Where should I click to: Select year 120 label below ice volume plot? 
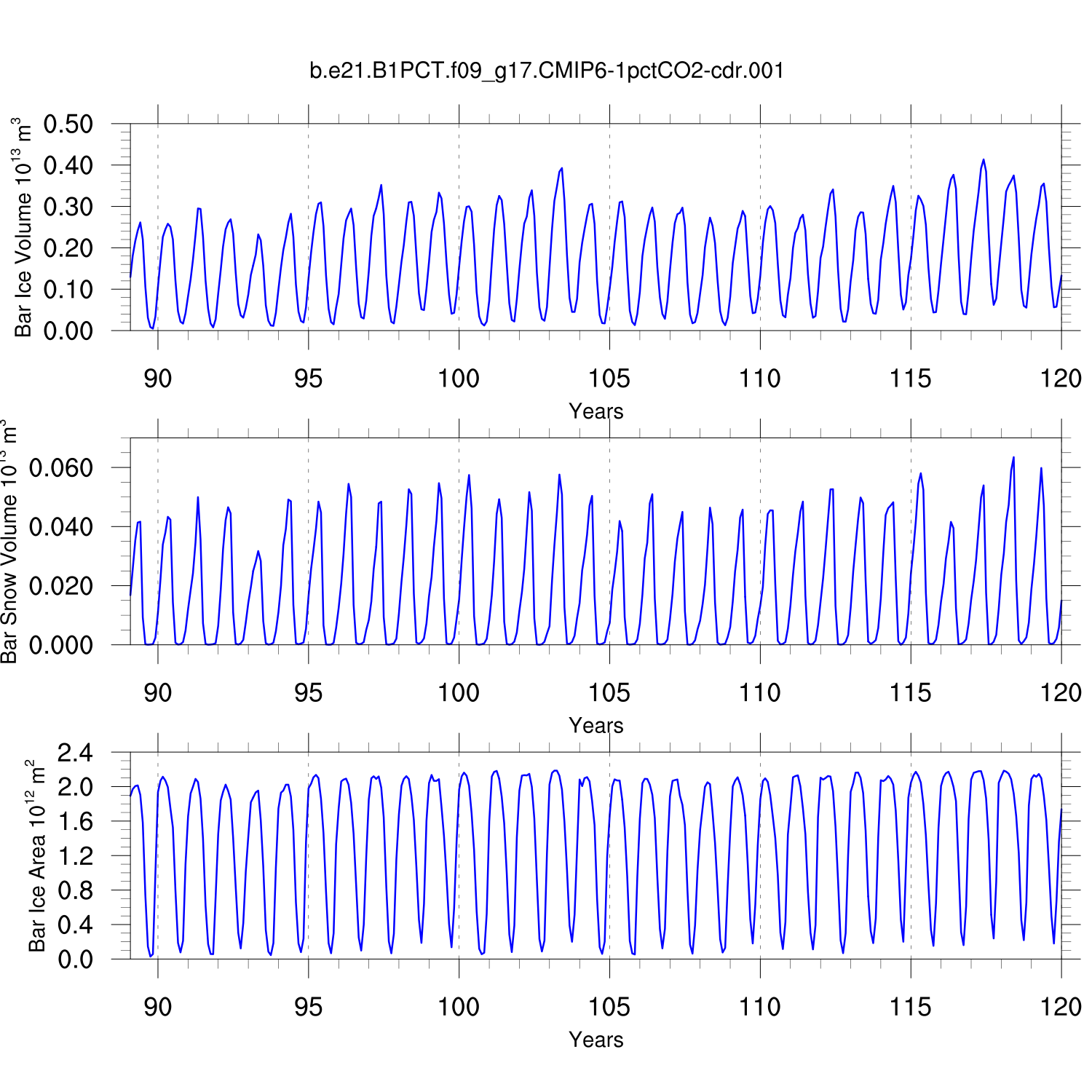[x=1061, y=379]
